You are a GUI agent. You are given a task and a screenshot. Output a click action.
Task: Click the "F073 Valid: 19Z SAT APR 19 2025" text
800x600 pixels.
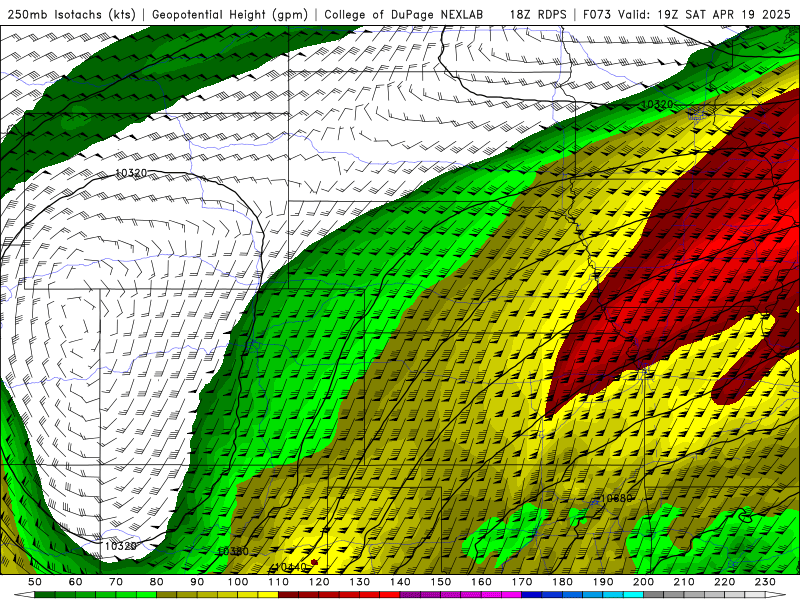[x=687, y=14]
